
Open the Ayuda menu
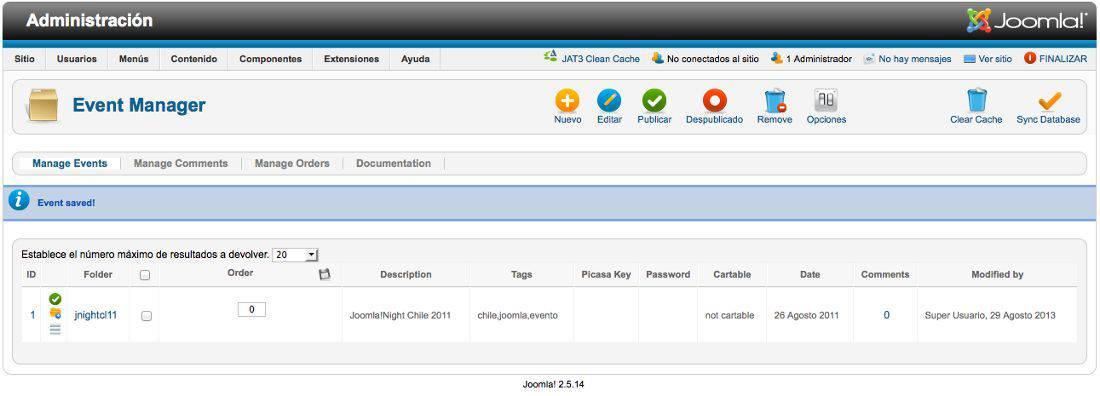click(x=415, y=59)
